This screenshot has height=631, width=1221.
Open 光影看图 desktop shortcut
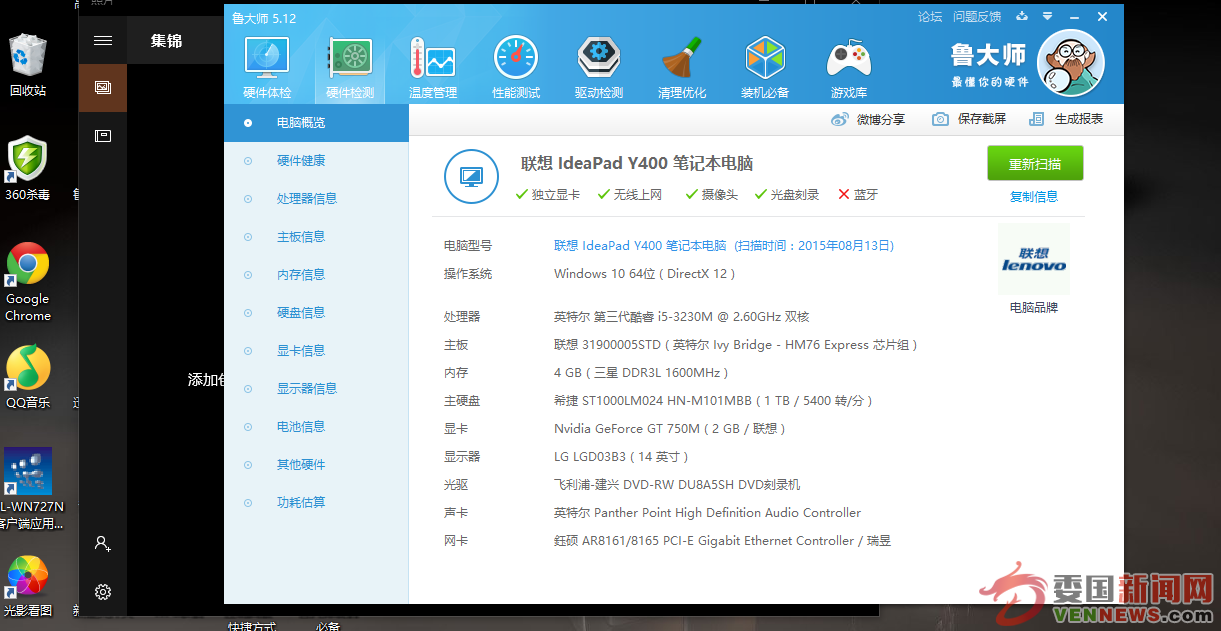pos(28,586)
